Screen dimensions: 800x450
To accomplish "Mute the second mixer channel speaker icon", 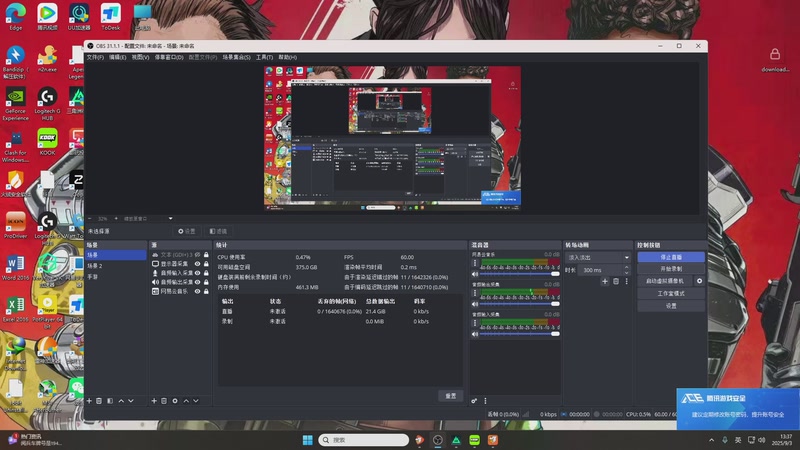I will pos(475,304).
